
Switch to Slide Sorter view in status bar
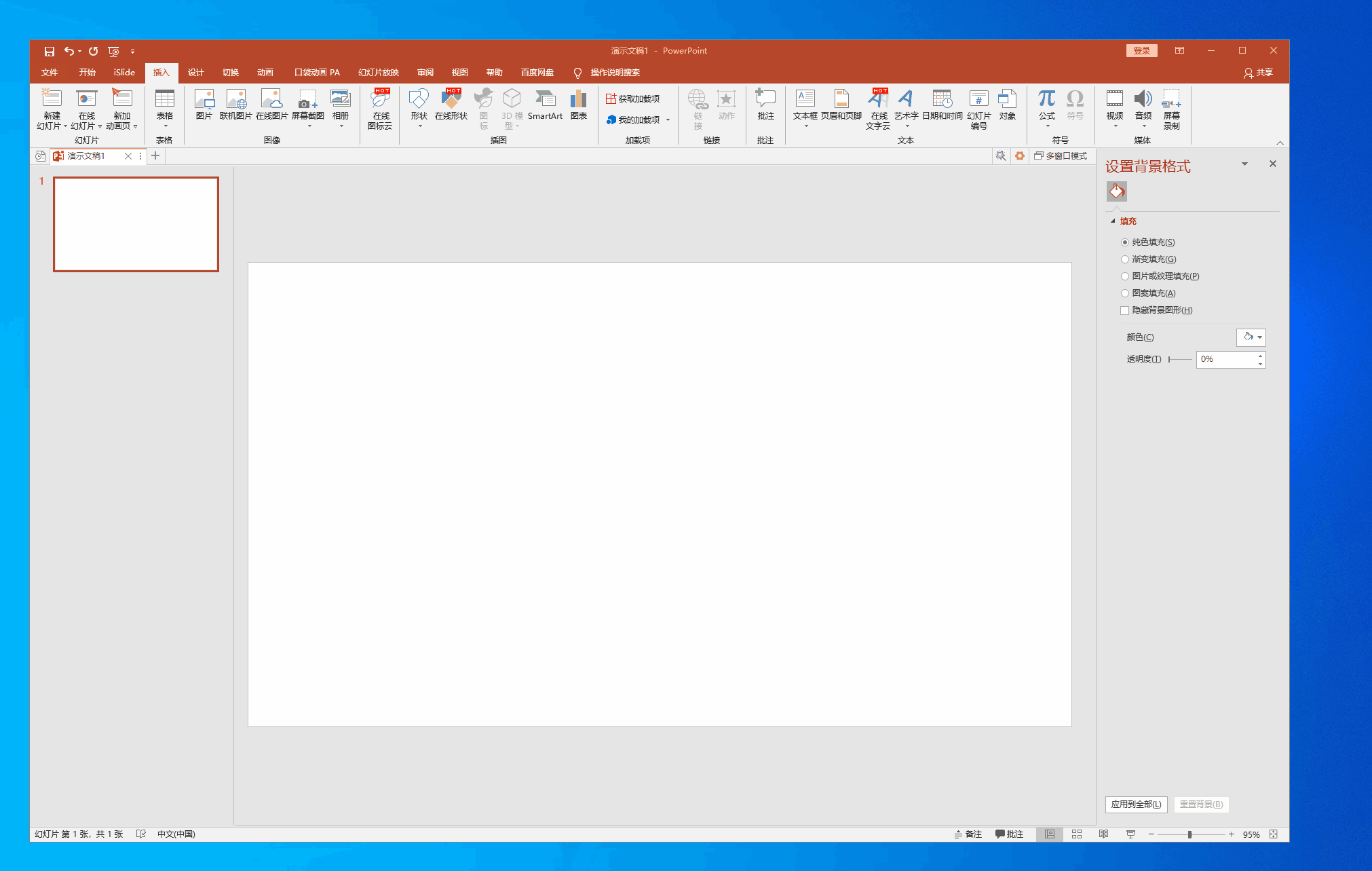pyautogui.click(x=1077, y=834)
